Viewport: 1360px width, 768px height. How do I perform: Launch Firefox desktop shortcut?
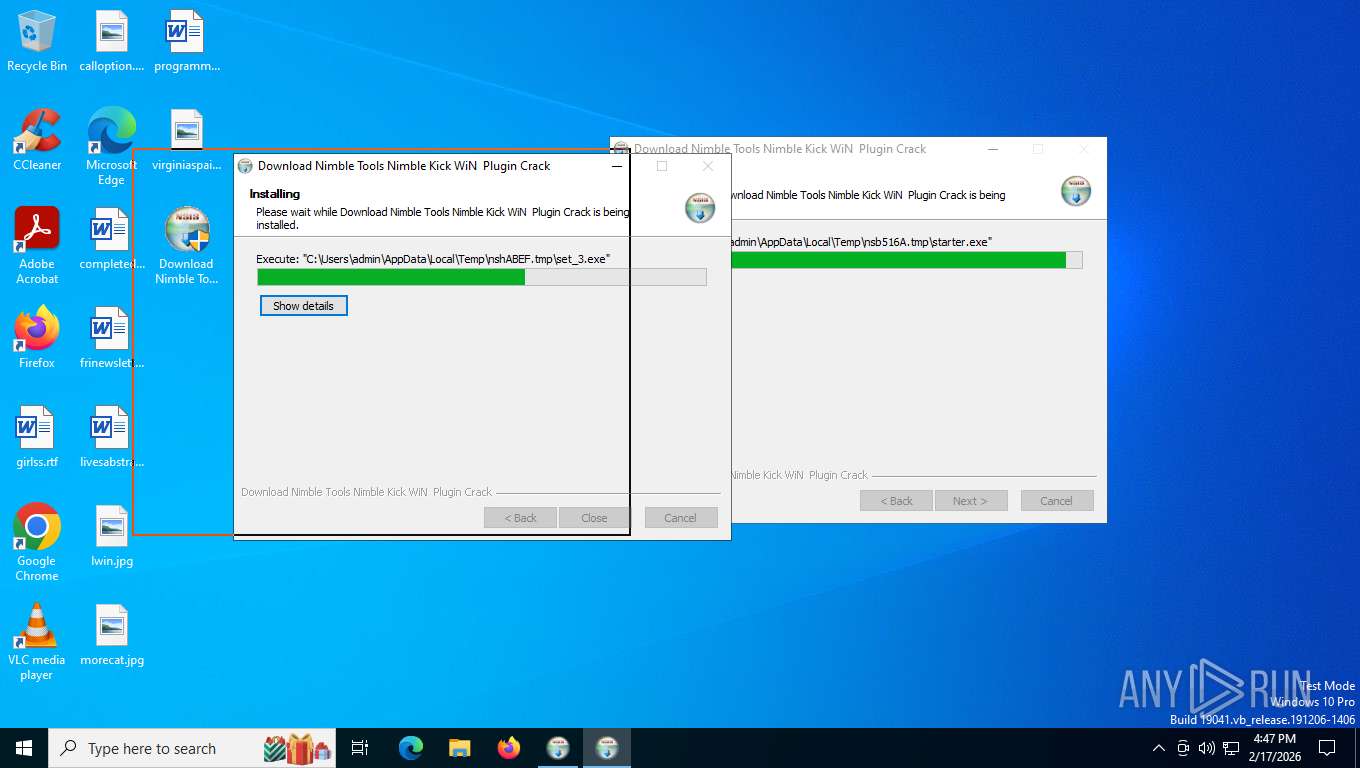[37, 338]
